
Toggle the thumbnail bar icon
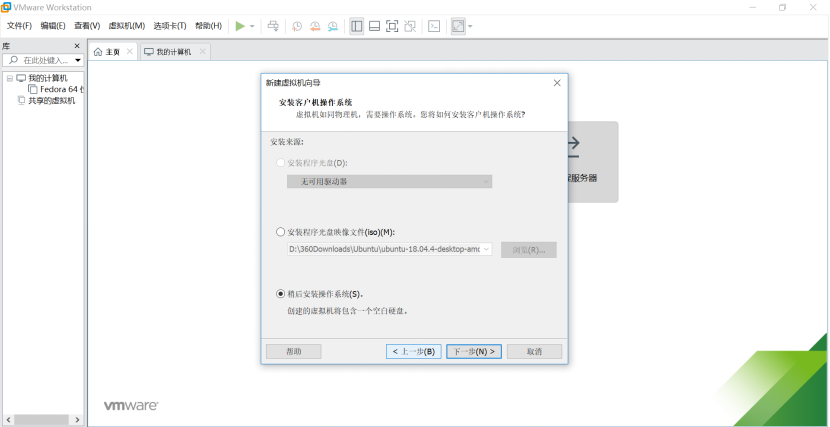coord(374,26)
